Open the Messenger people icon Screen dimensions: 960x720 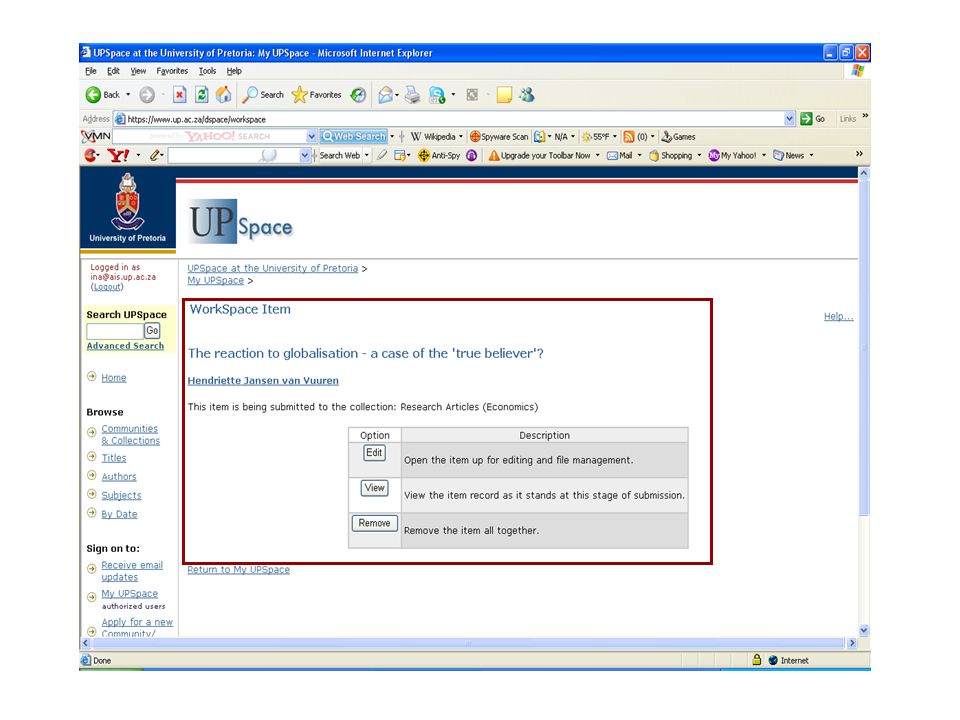coord(527,95)
